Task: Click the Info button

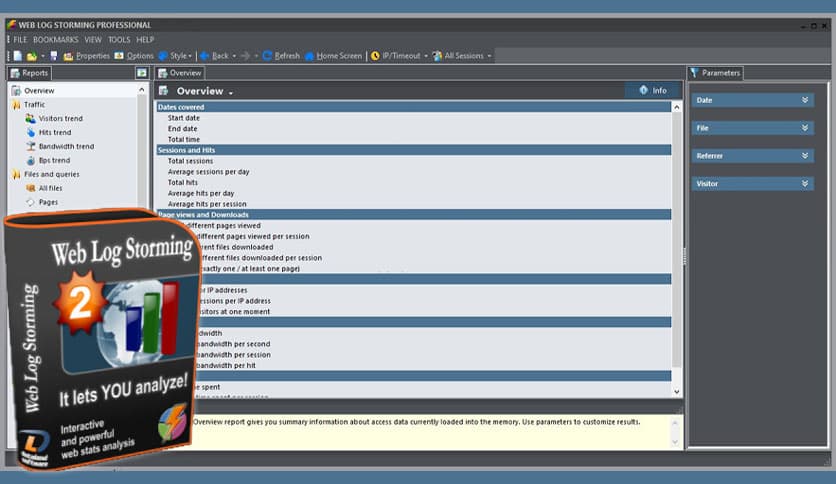Action: pyautogui.click(x=653, y=91)
